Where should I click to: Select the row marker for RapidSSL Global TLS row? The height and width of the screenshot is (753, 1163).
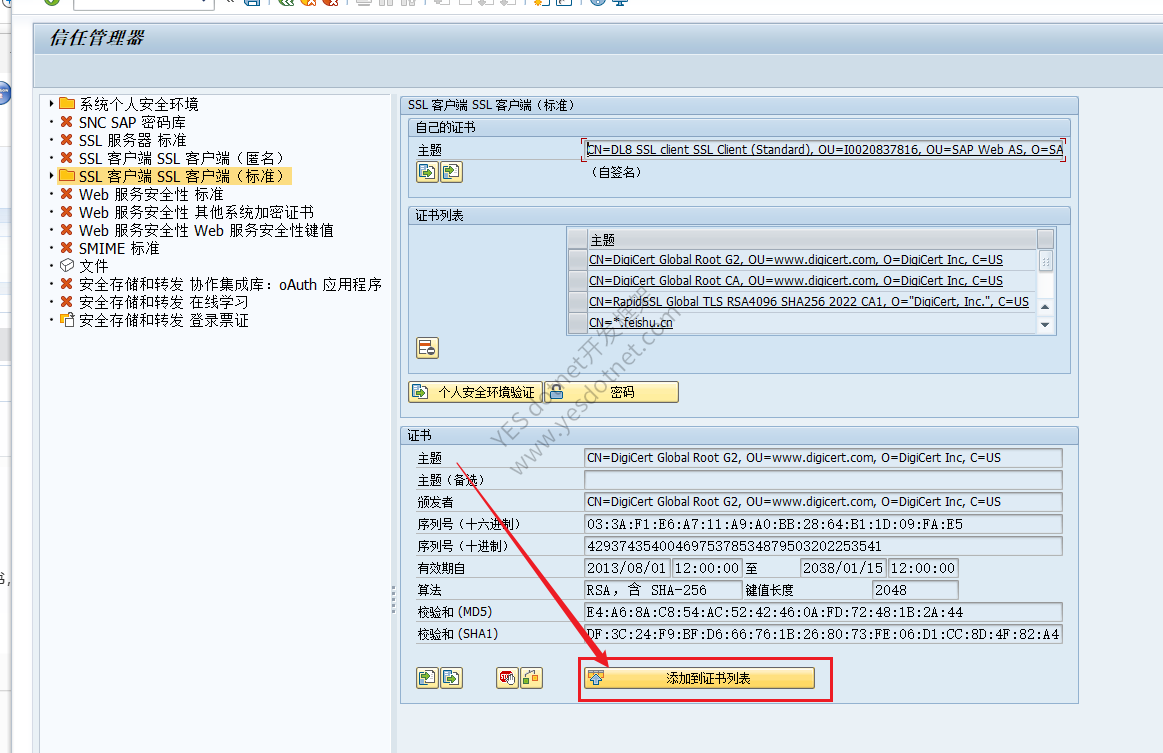coord(578,302)
